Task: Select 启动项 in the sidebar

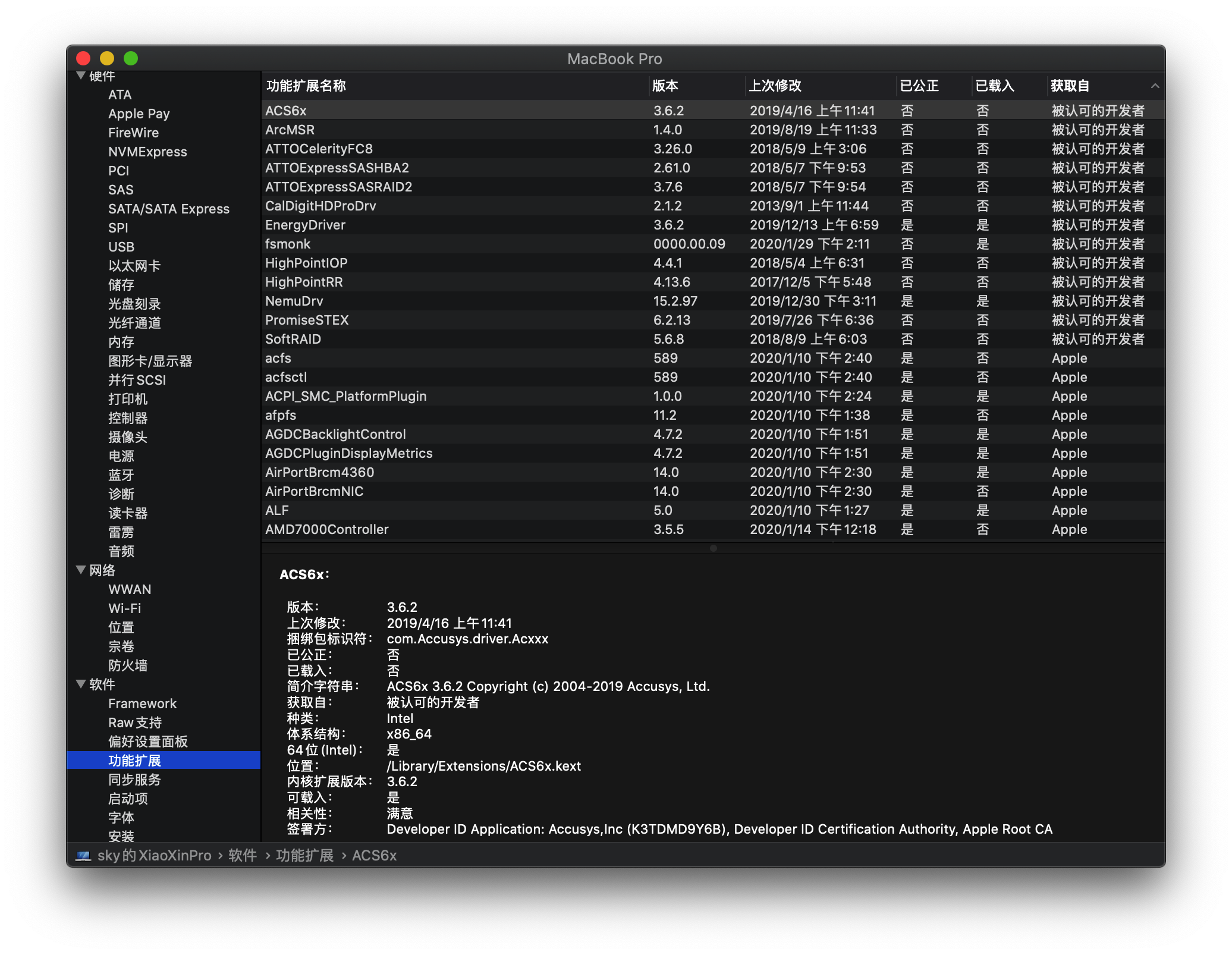Action: (128, 799)
